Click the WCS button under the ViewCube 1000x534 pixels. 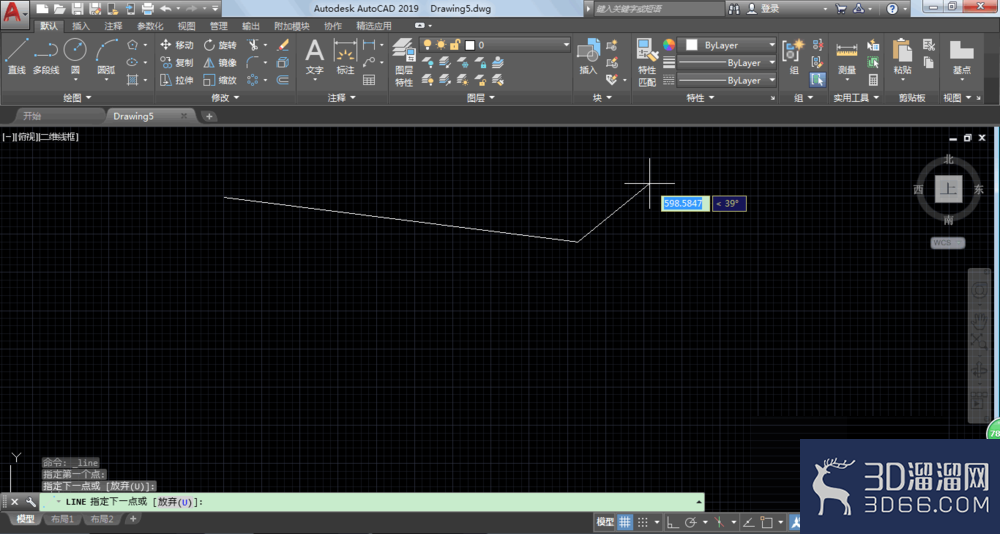click(948, 242)
